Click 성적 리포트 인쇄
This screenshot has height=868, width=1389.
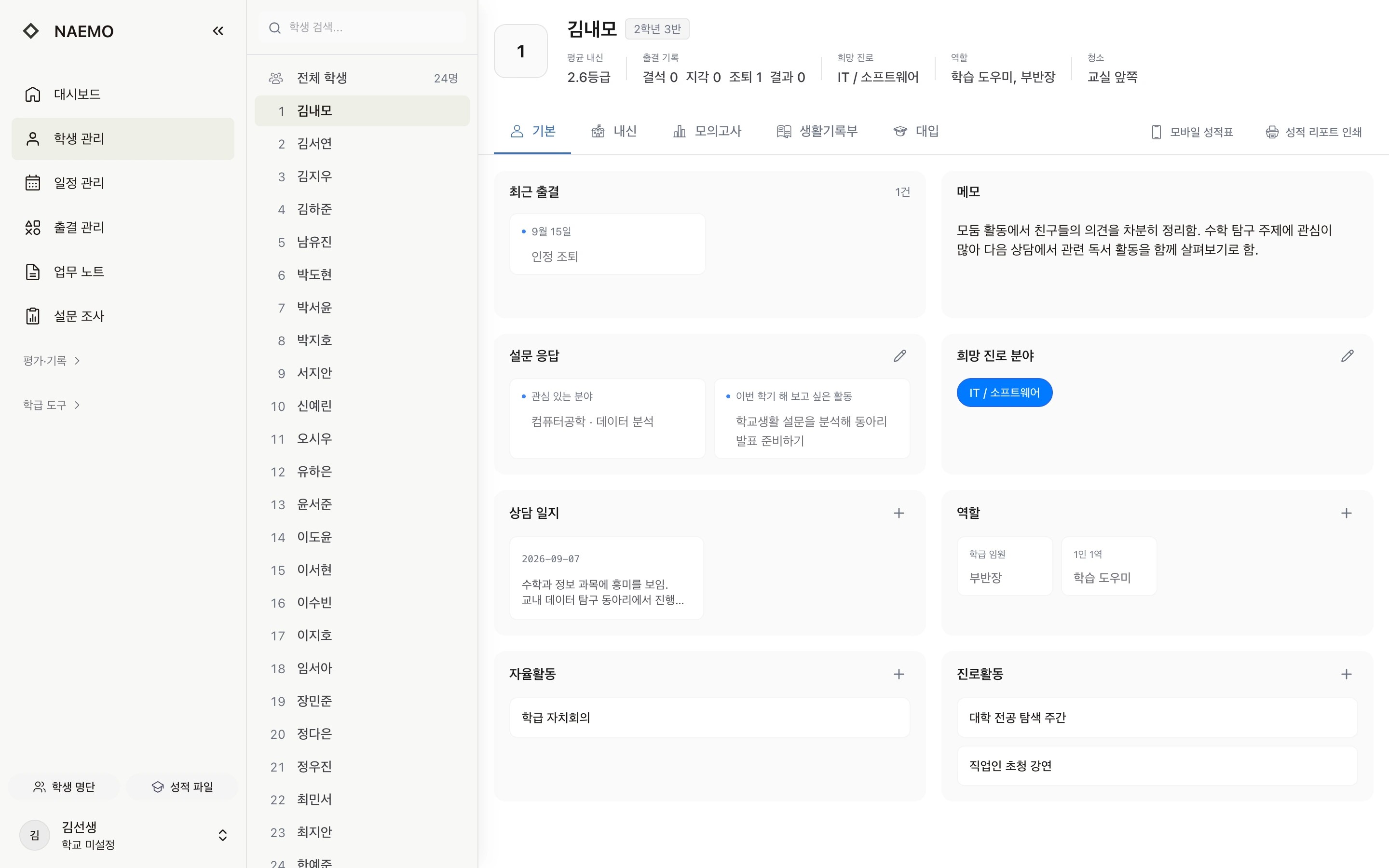point(1313,132)
